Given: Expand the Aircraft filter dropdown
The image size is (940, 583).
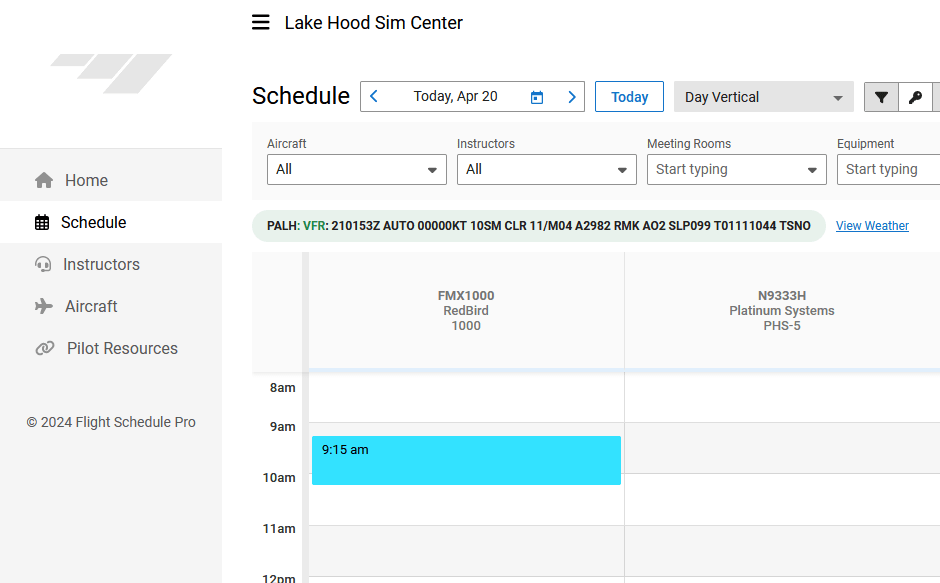Looking at the screenshot, I should (356, 170).
